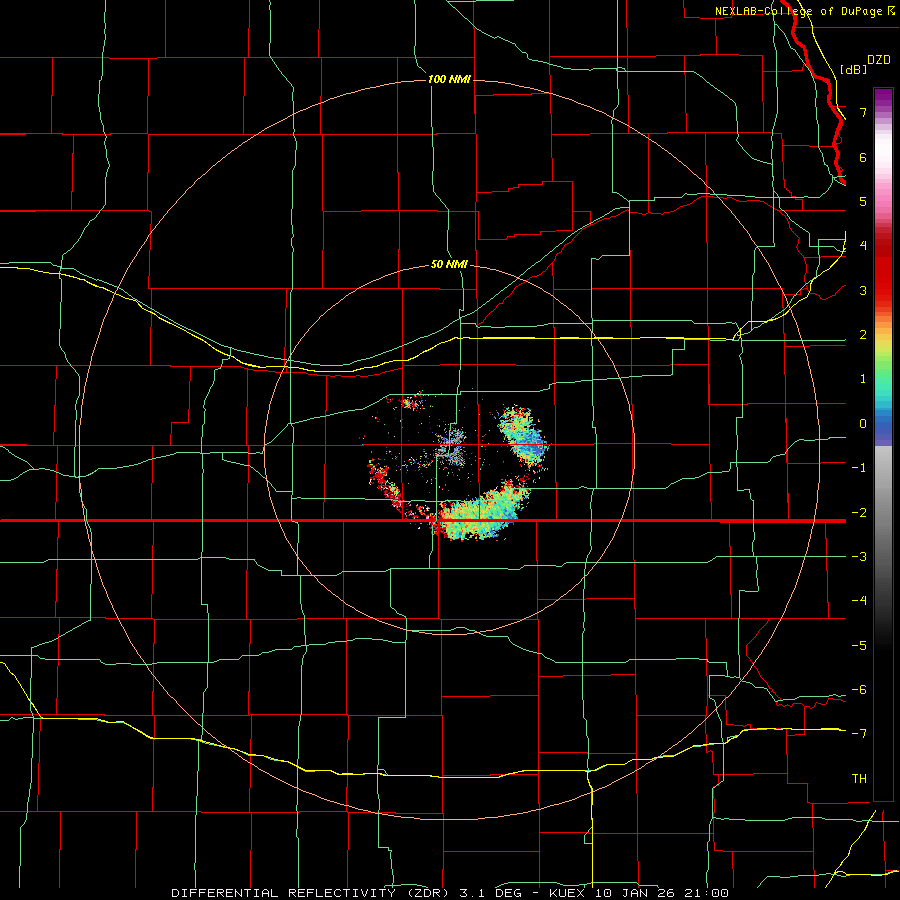Click the ZDR color scale bar
Screen dimensions: 900x900
tap(883, 444)
